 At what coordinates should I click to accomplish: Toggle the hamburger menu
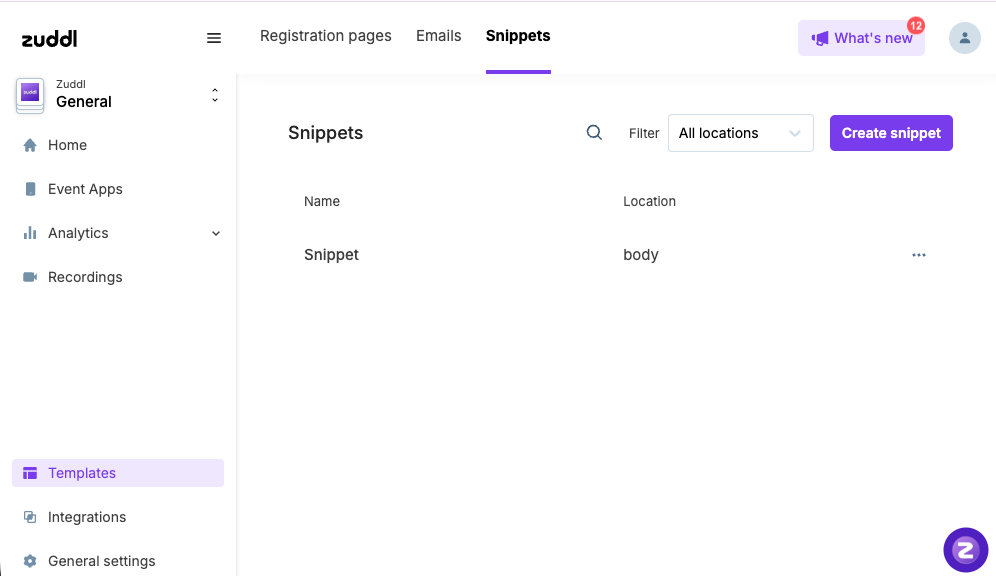214,38
